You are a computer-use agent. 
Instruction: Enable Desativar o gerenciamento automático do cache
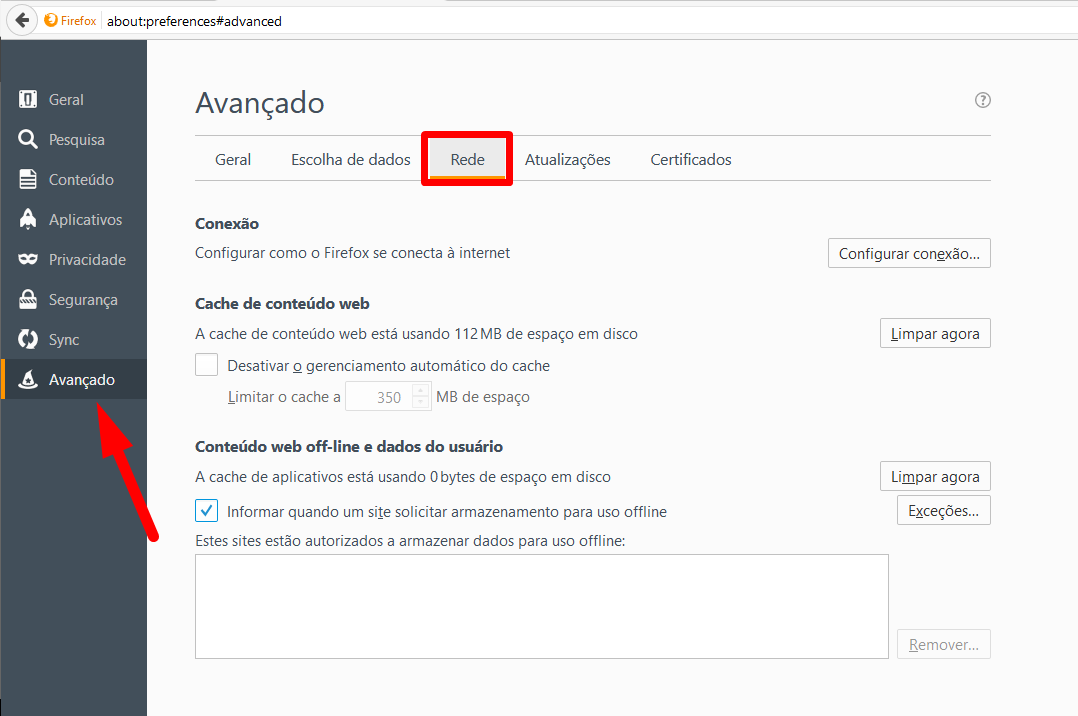206,365
